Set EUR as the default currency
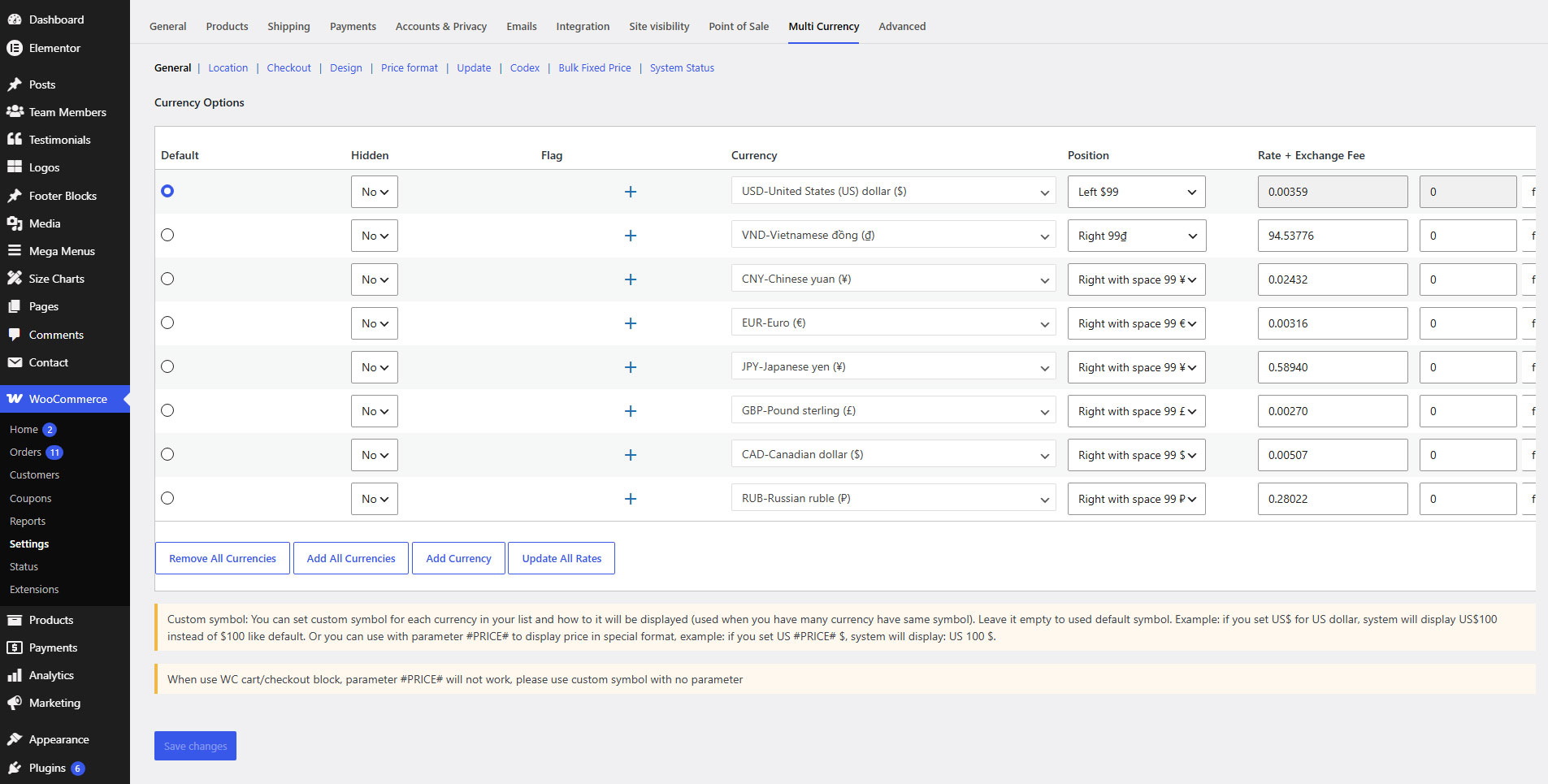The width and height of the screenshot is (1548, 784). tap(167, 323)
